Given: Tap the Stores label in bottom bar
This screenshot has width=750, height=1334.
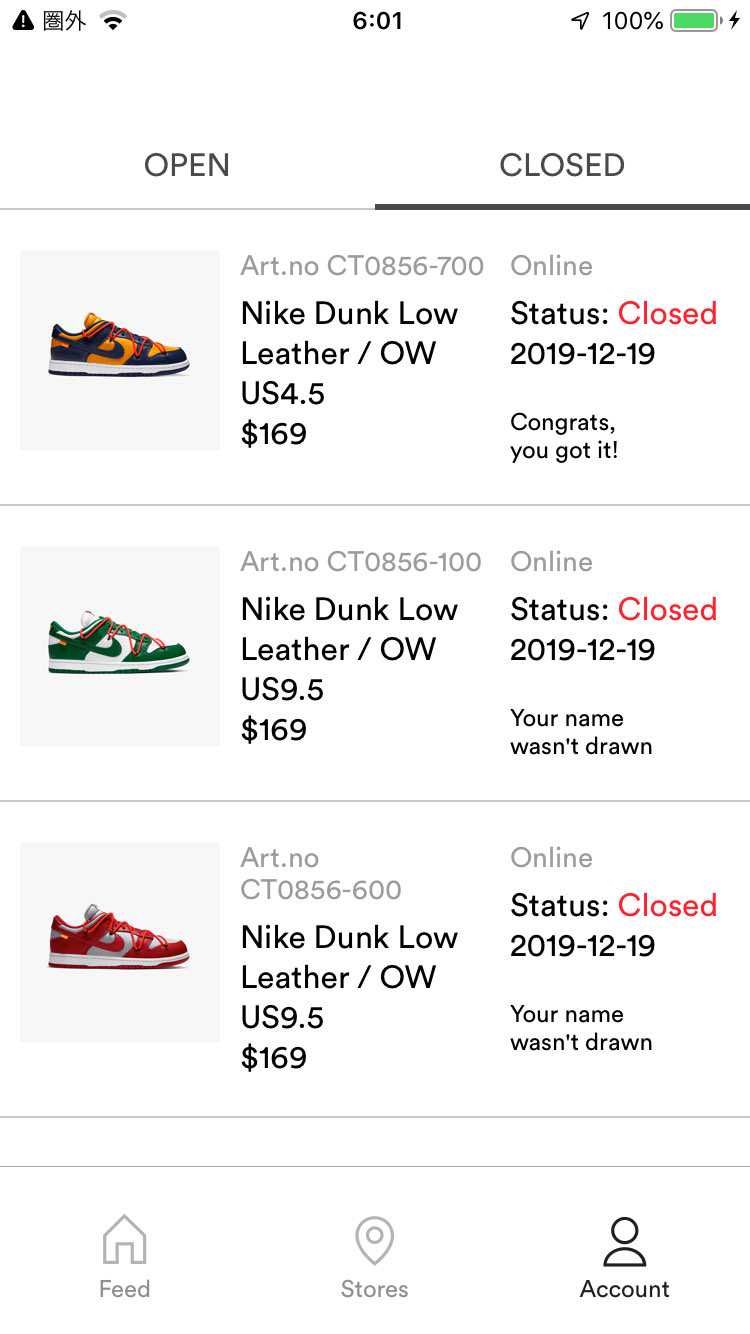Looking at the screenshot, I should 374,1289.
